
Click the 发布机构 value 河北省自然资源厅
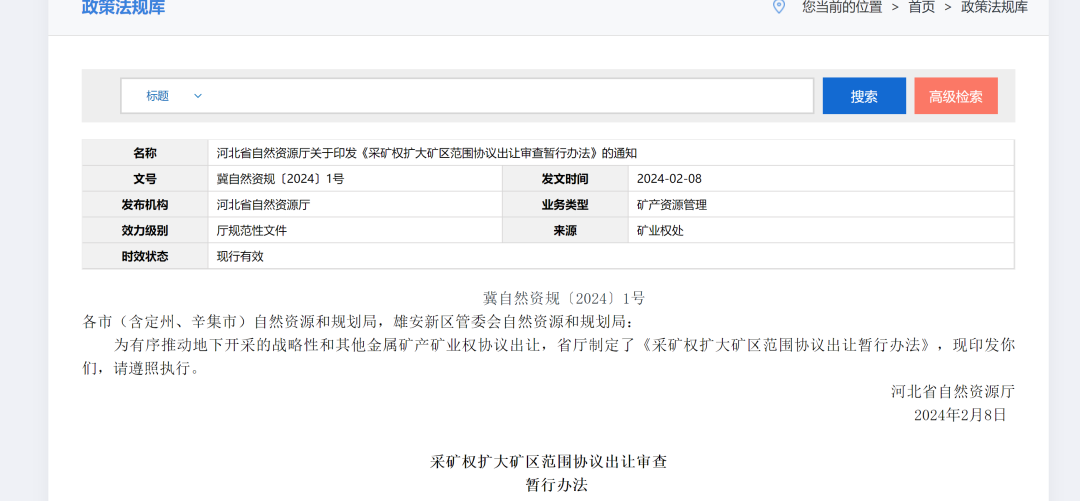tap(263, 205)
